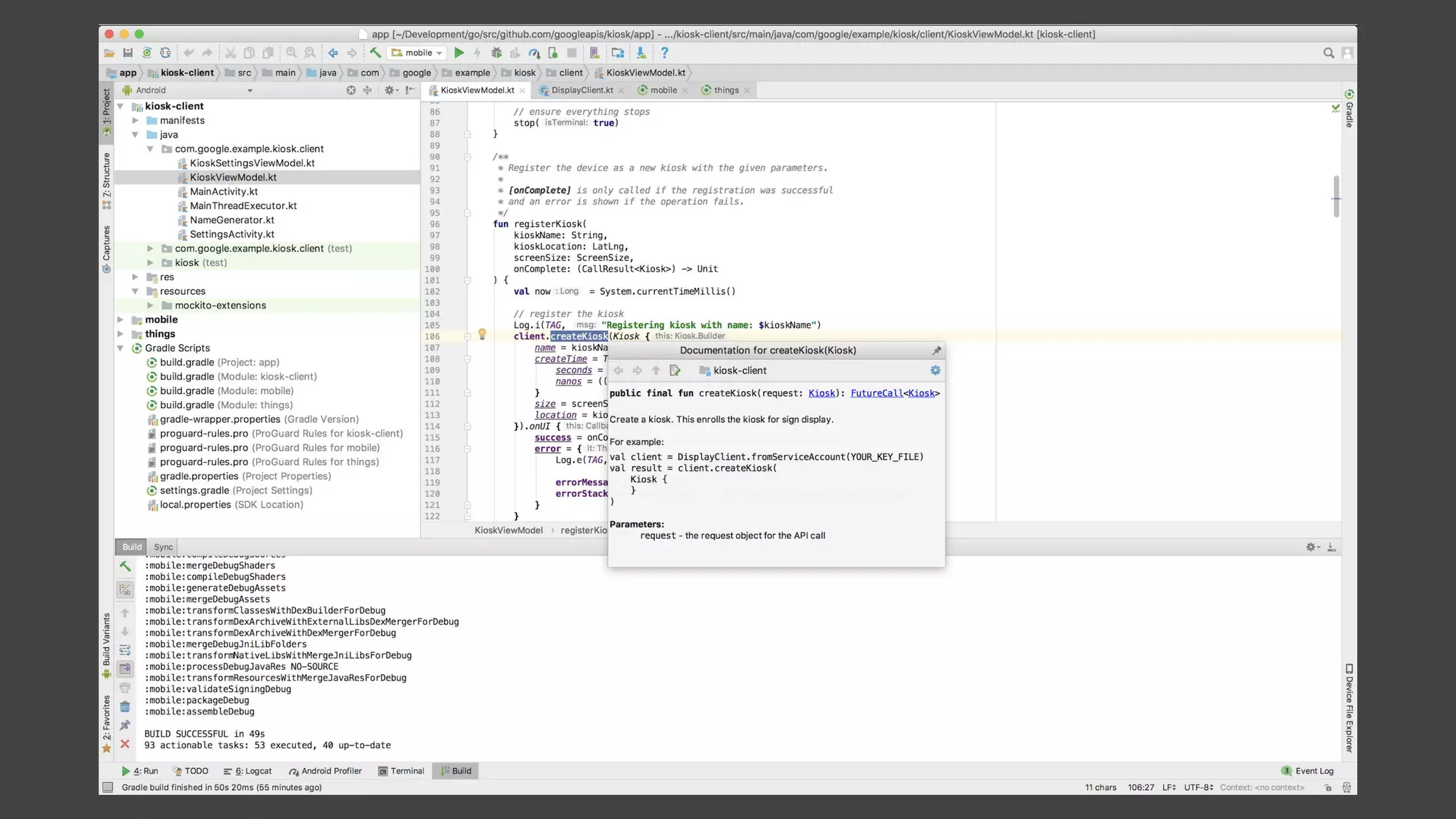Open the mobile run configuration dropdown
This screenshot has width=1456, height=819.
point(418,53)
